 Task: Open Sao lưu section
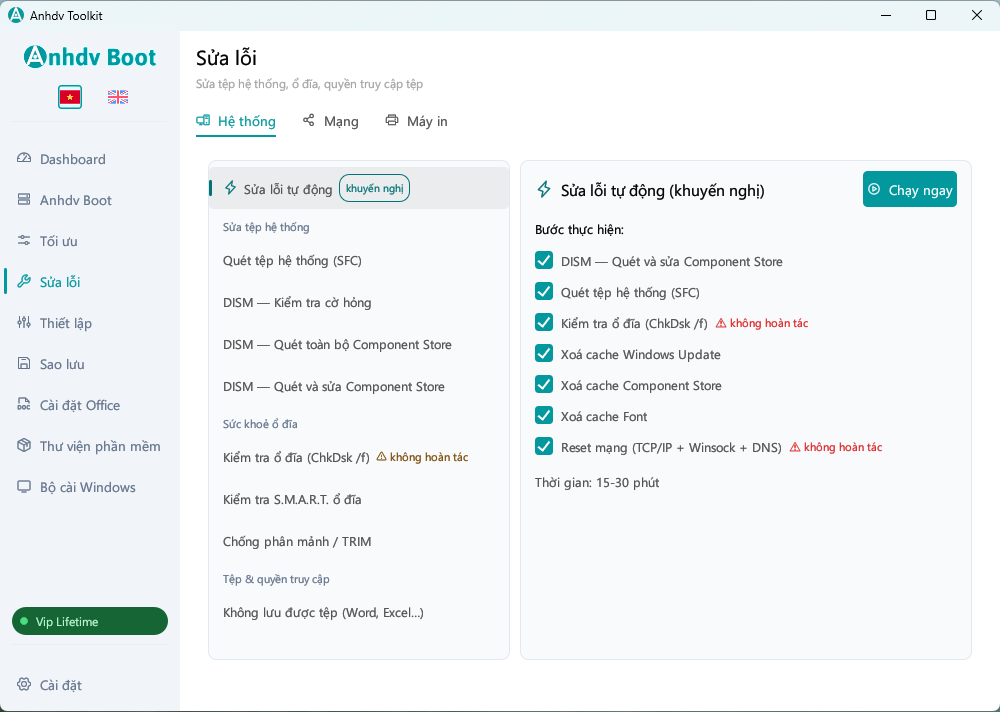tap(89, 364)
